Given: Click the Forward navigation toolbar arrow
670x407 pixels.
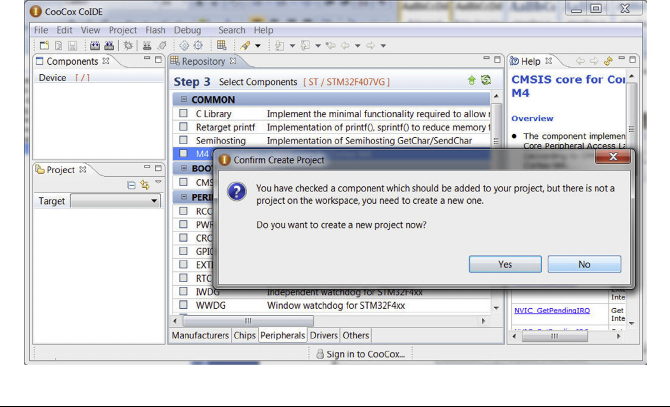Looking at the screenshot, I should point(370,45).
